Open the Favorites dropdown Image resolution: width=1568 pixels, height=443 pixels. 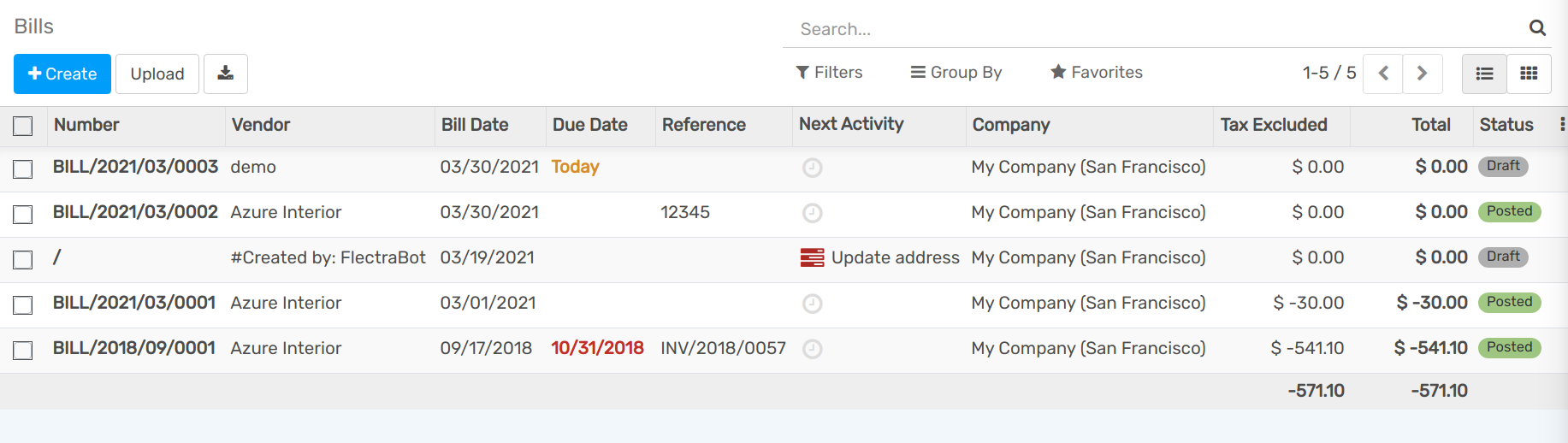[1096, 73]
